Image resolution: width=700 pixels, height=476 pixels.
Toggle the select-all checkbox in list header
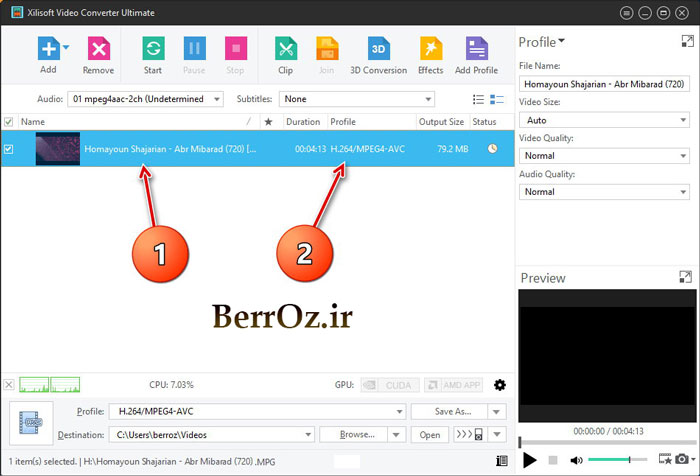9,121
